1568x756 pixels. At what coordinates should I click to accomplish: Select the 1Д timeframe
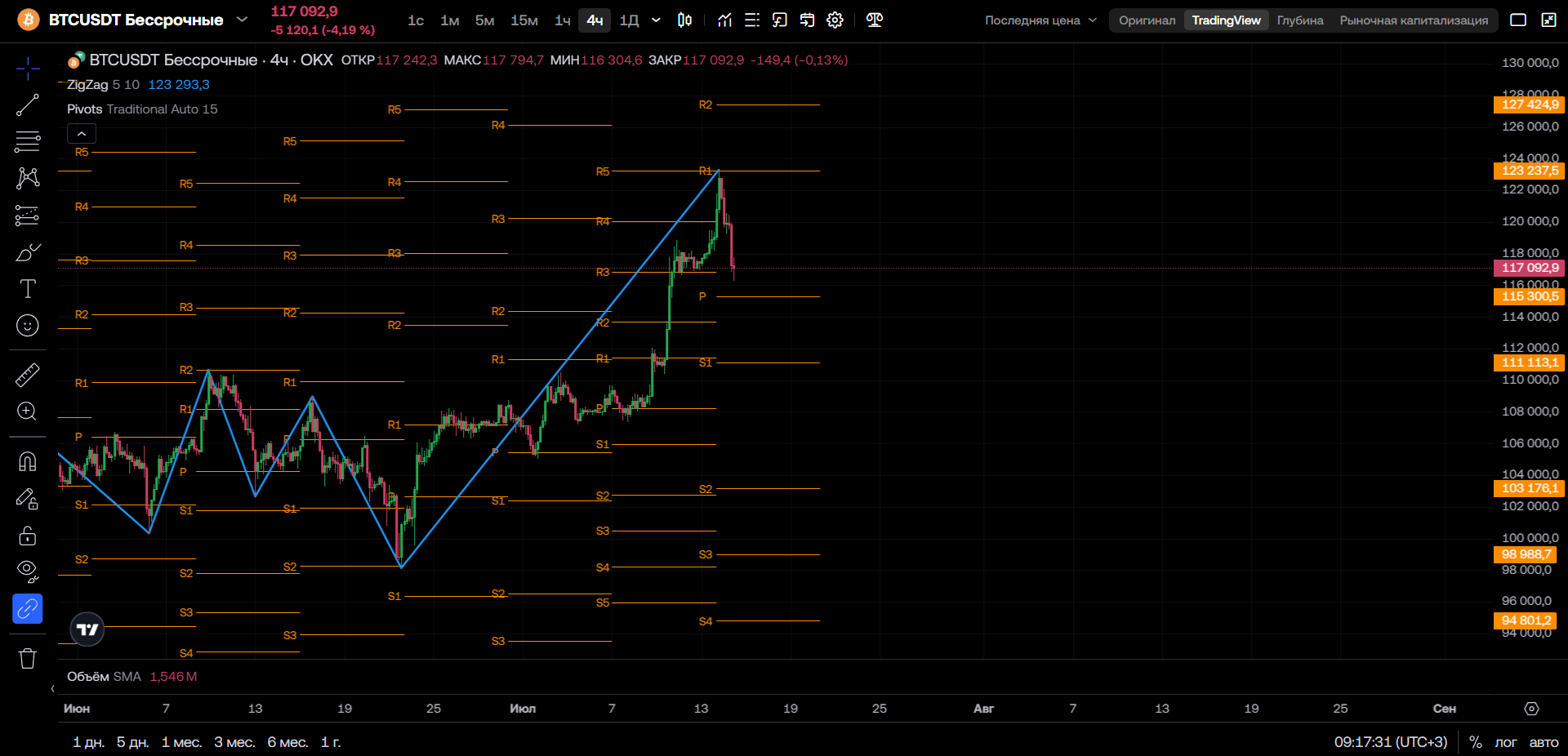point(629,20)
